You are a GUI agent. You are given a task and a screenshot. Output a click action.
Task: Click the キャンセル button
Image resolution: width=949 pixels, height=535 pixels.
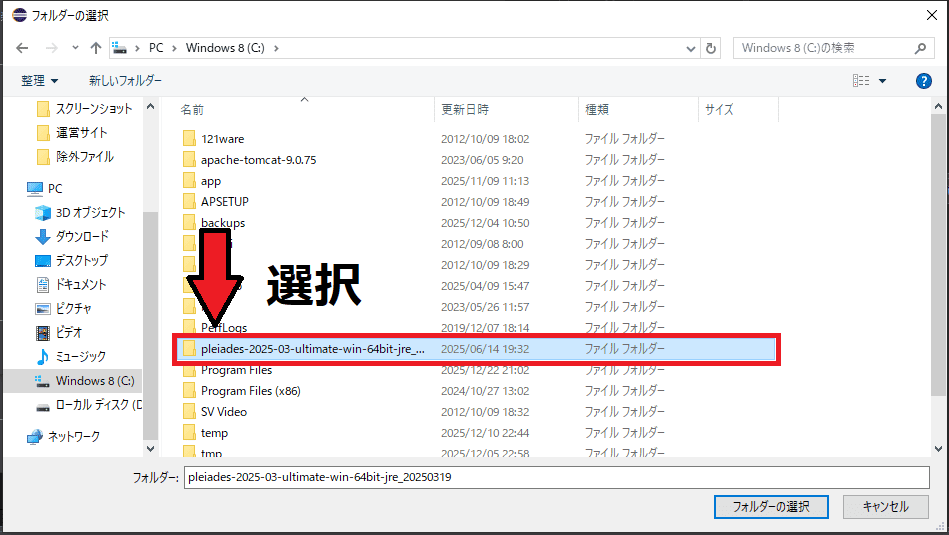point(885,506)
